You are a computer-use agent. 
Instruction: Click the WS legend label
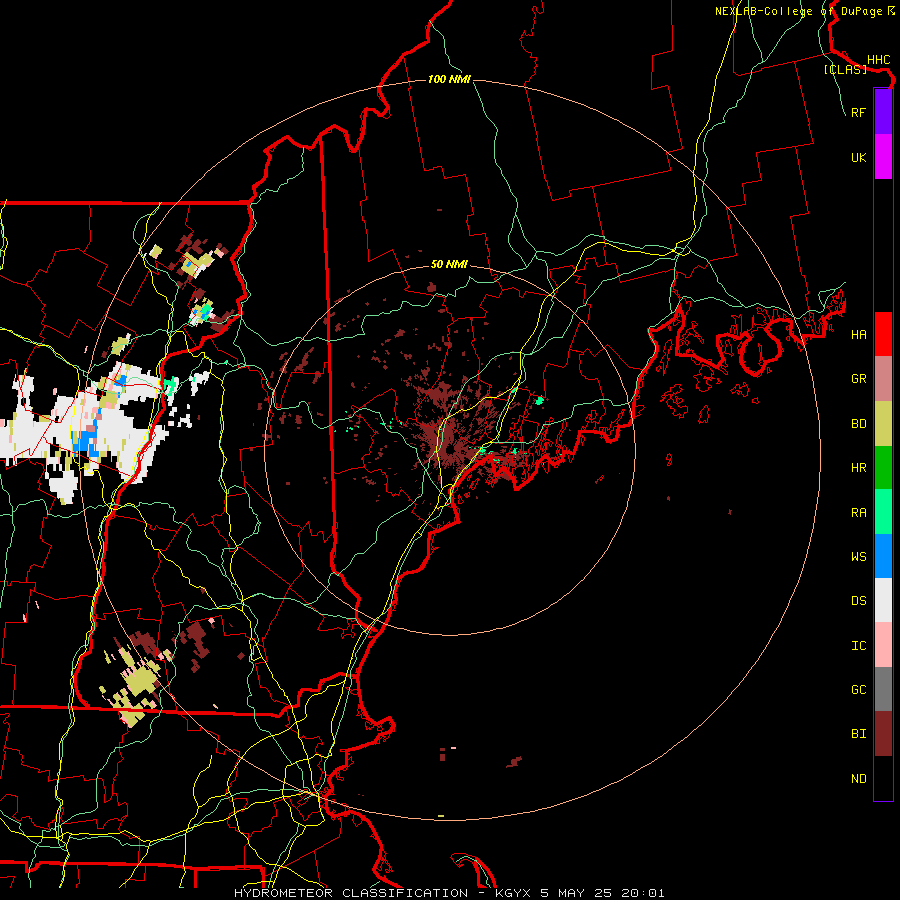(858, 557)
